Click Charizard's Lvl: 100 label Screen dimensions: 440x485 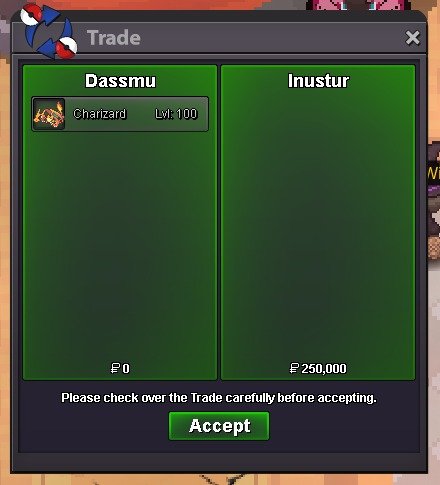pos(176,114)
